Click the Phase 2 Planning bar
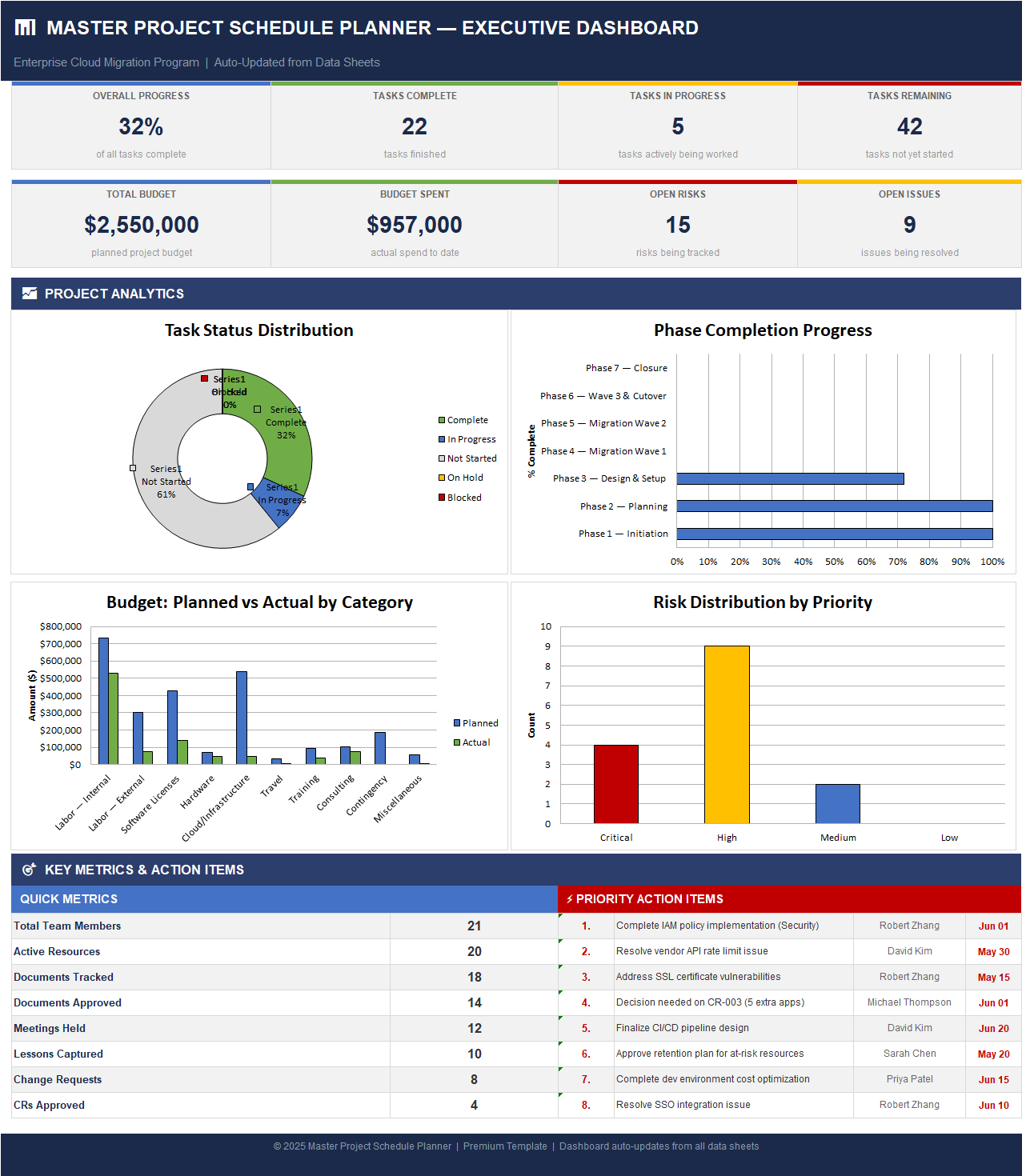Image resolution: width=1022 pixels, height=1176 pixels. click(835, 506)
